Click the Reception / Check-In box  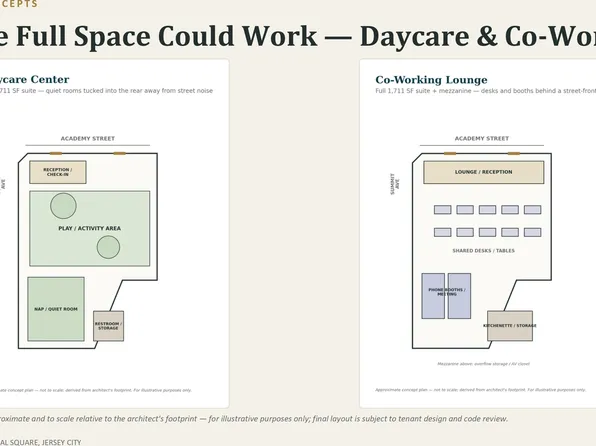point(58,172)
